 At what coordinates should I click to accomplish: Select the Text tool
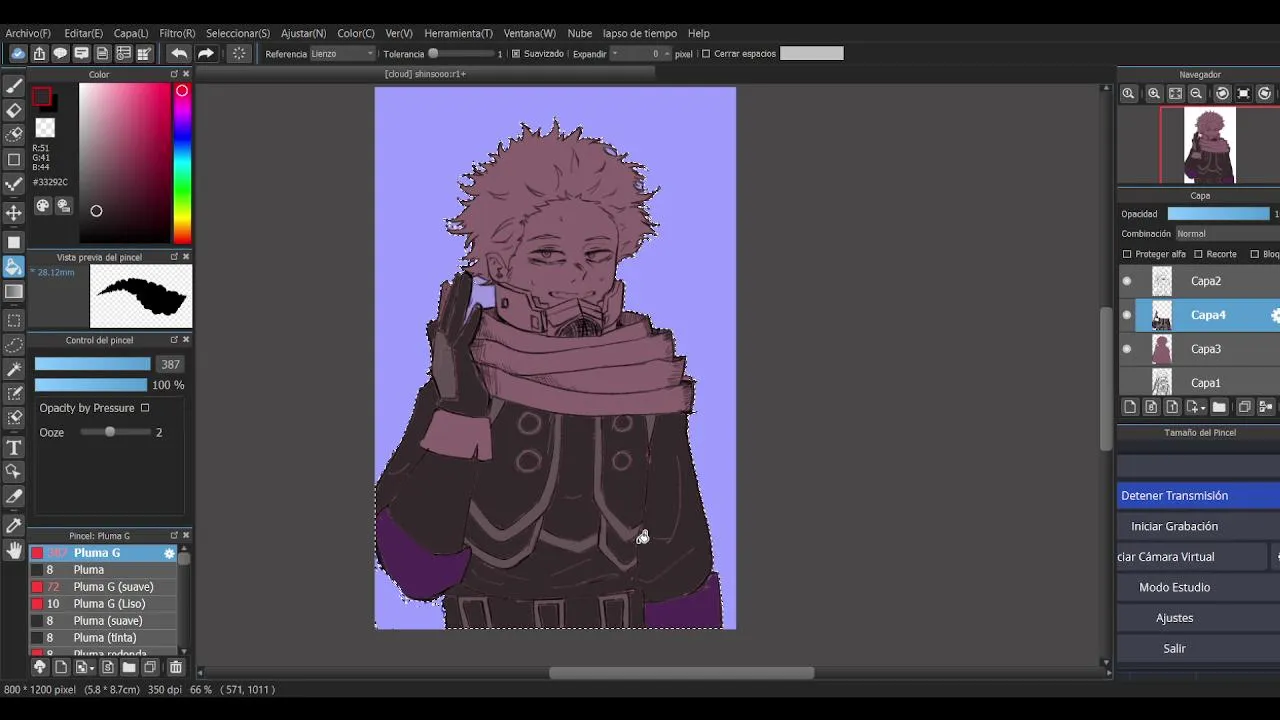click(14, 448)
